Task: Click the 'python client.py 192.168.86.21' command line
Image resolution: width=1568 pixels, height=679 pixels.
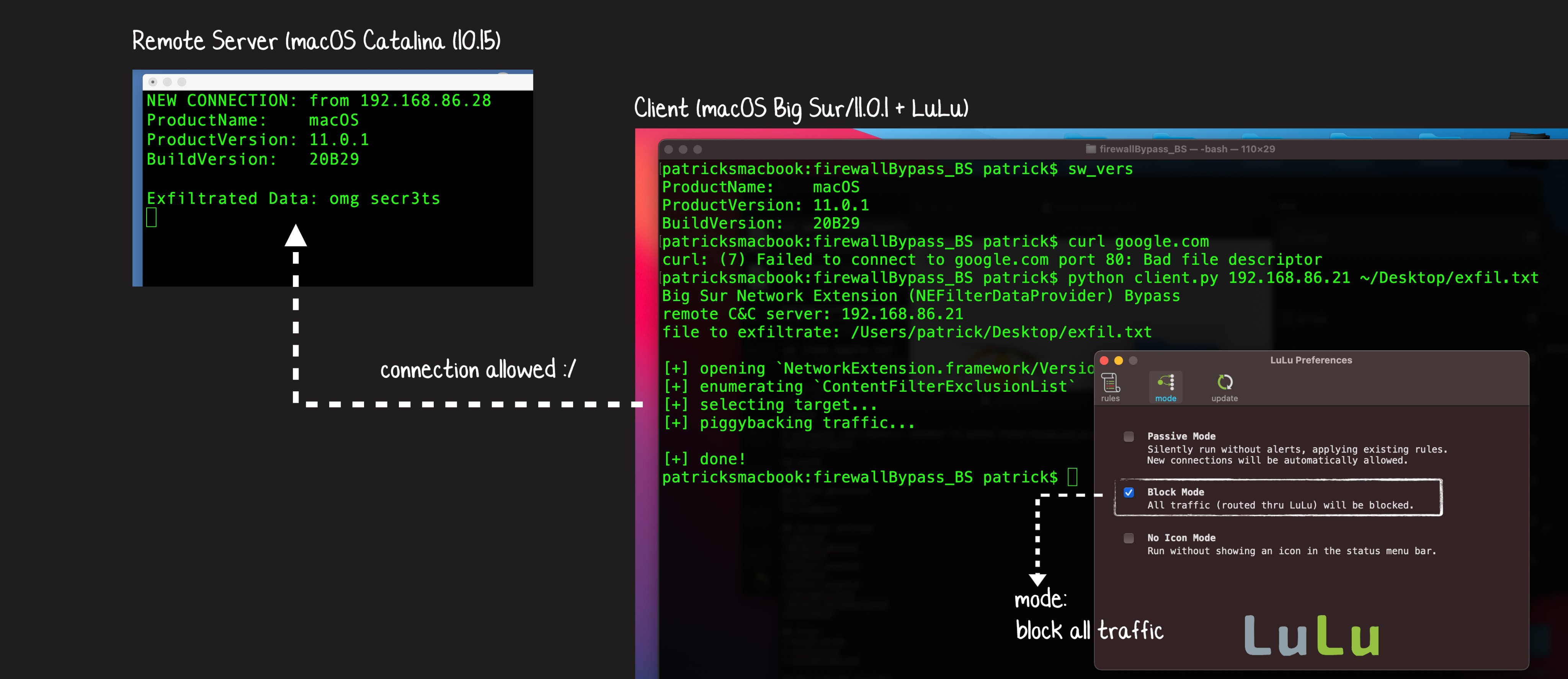Action: pyautogui.click(x=1101, y=278)
